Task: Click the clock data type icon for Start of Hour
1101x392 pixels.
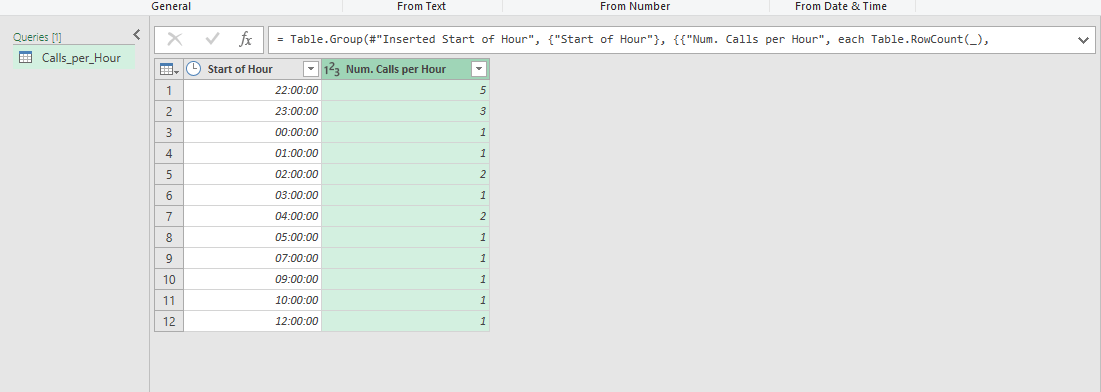Action: pyautogui.click(x=193, y=69)
